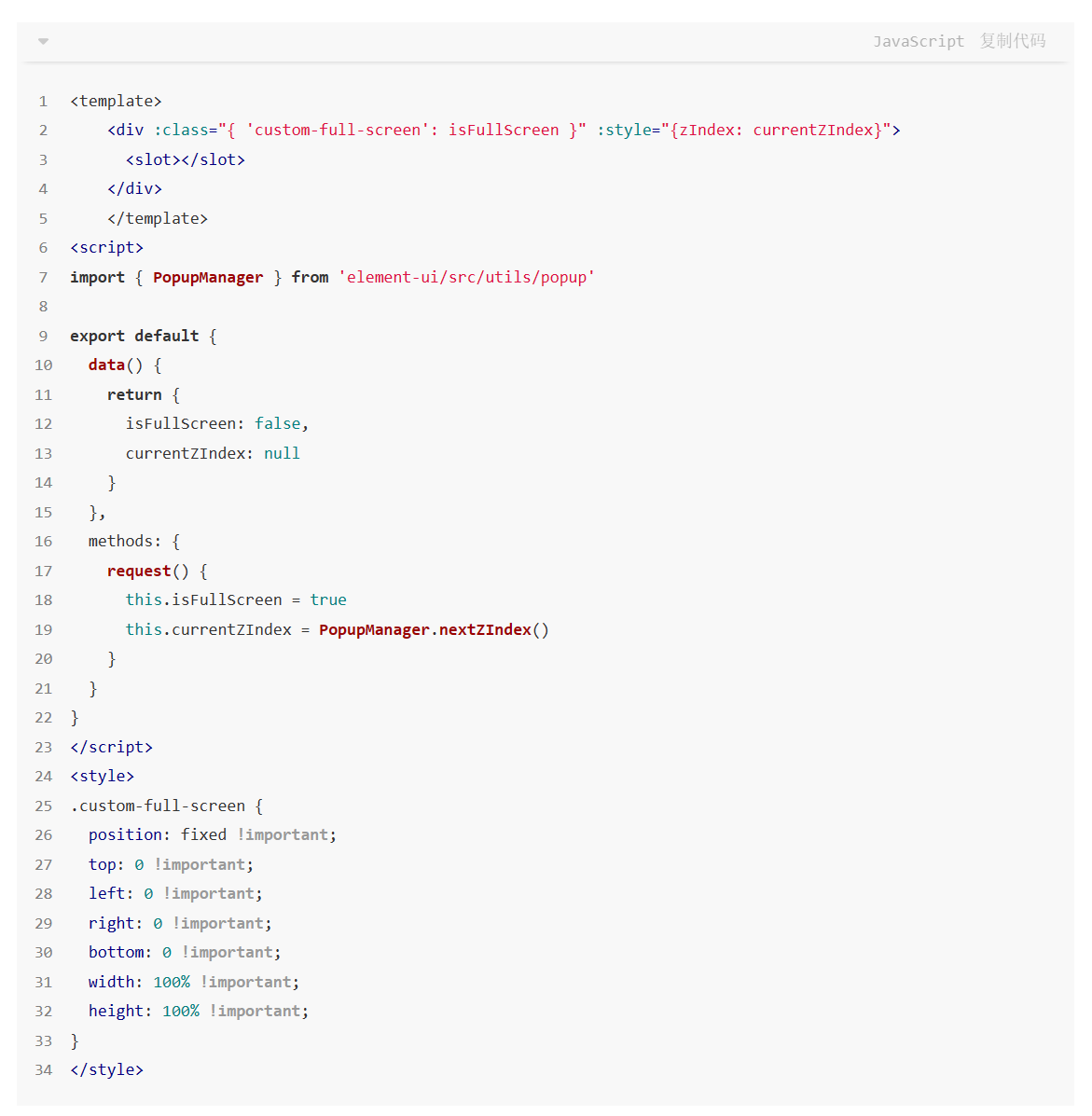Viewport: 1092px width, 1116px height.
Task: Click "bottom: 0 !important;" line
Action: pos(185,952)
